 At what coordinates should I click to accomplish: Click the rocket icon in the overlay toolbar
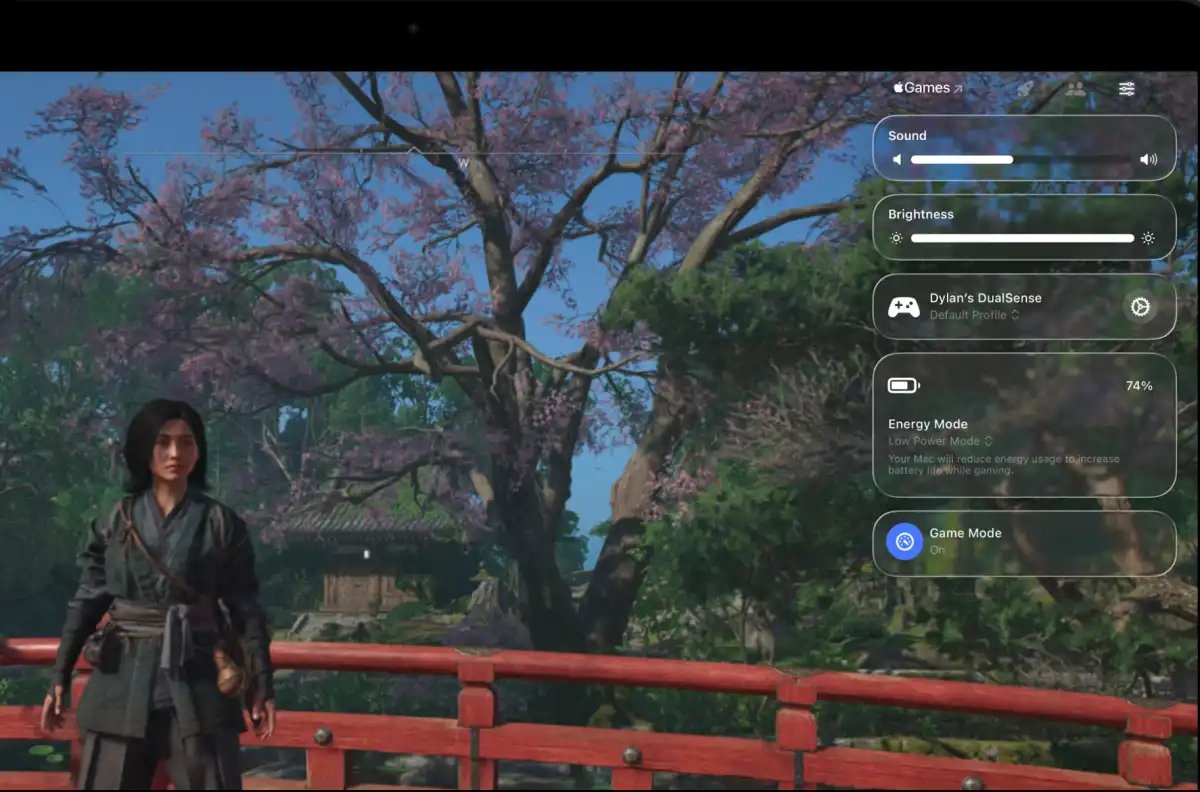(x=1024, y=89)
